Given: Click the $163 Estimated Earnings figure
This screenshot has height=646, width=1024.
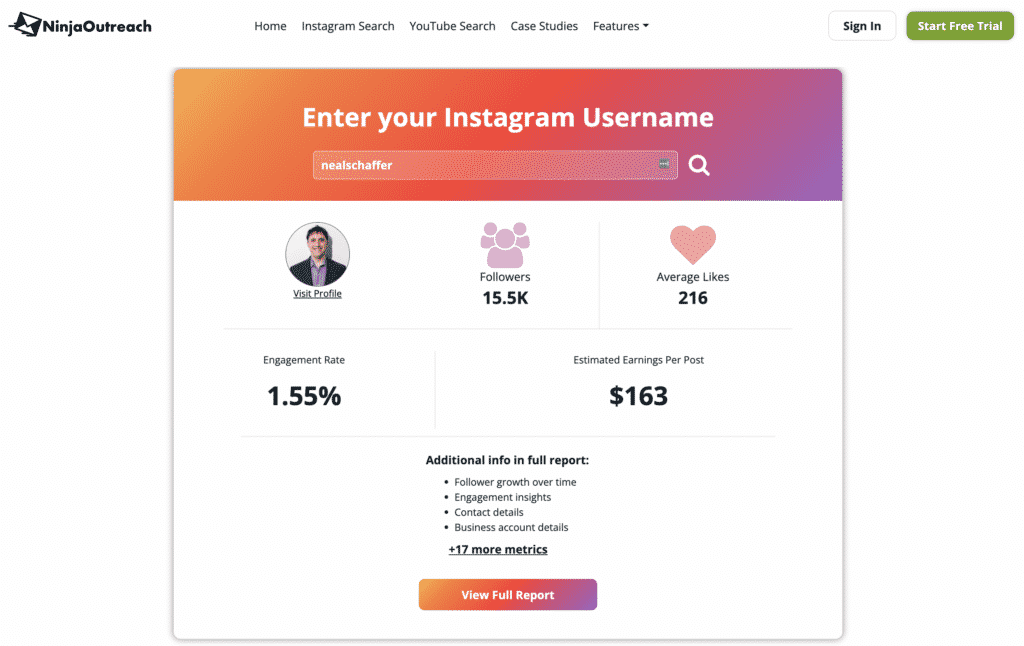Looking at the screenshot, I should (639, 396).
